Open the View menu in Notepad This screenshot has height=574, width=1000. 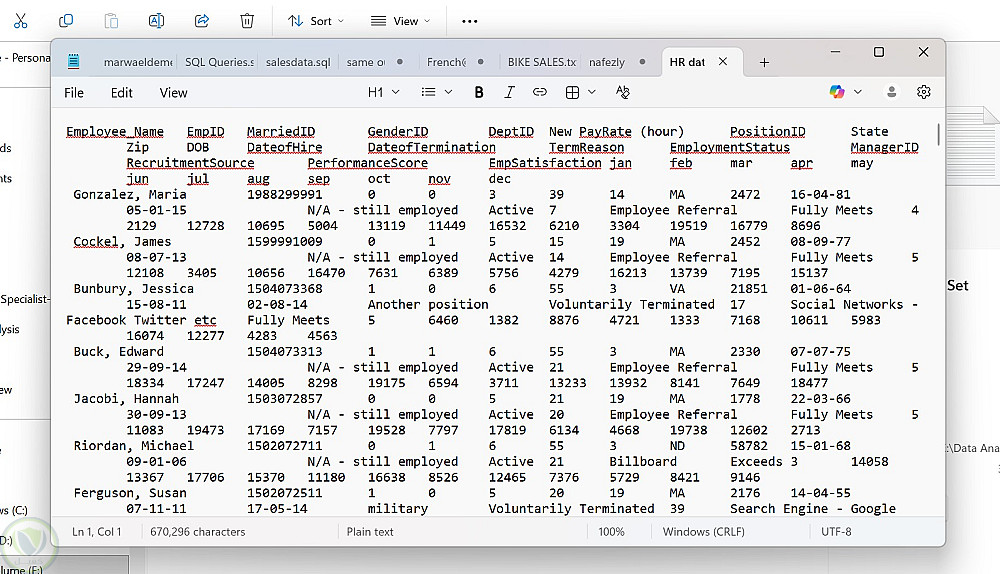click(x=173, y=93)
